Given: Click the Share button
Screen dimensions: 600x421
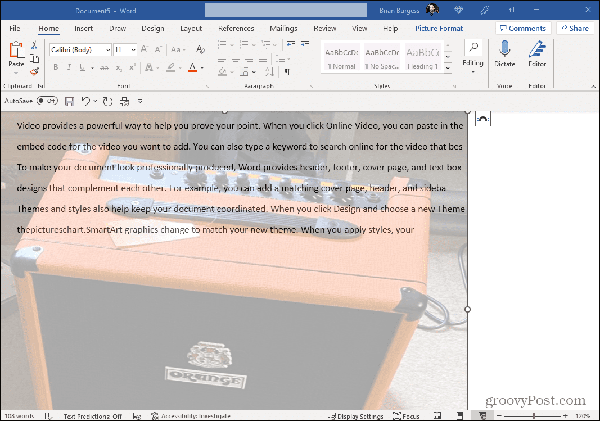Looking at the screenshot, I should click(573, 29).
